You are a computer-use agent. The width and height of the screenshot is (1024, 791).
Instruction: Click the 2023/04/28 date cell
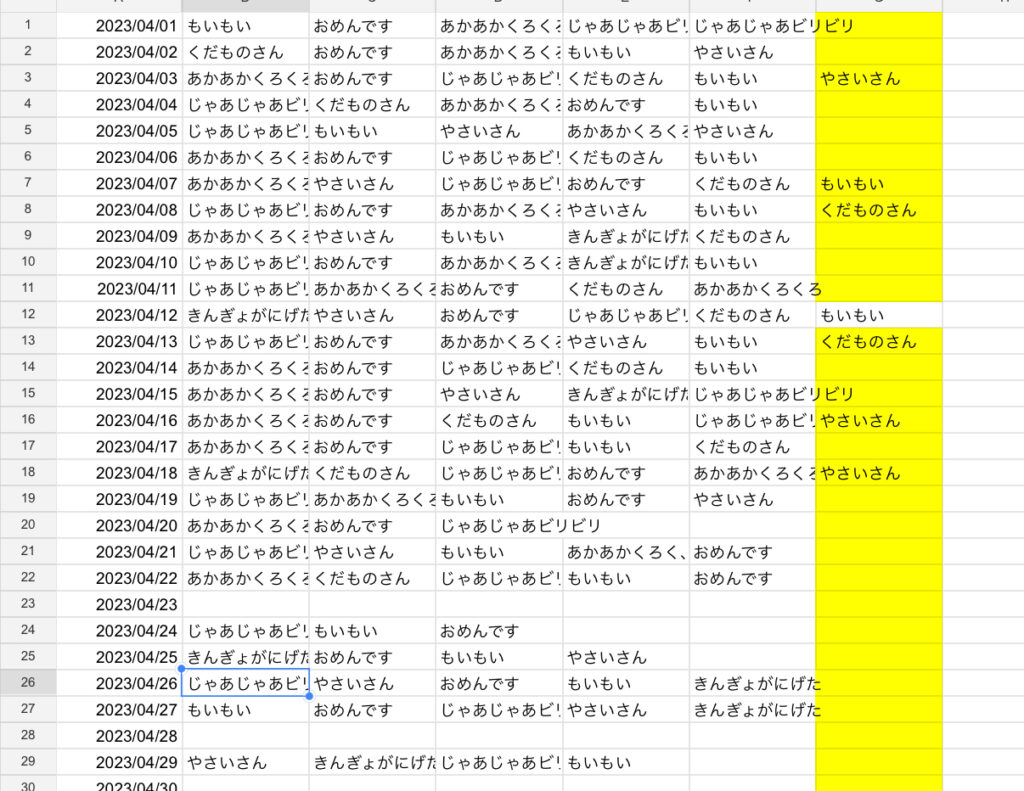[120, 736]
